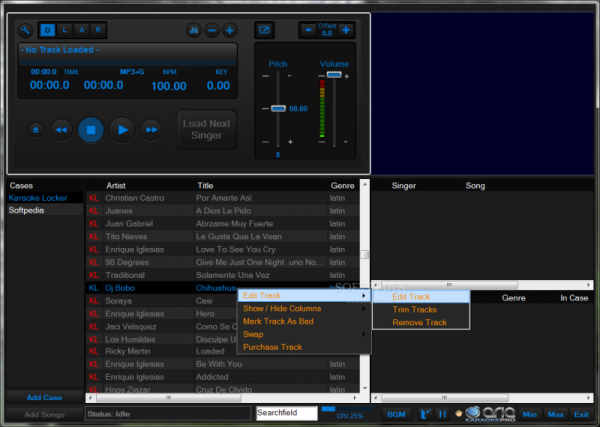Expand the Swap submenu
This screenshot has width=600, height=427.
pyautogui.click(x=304, y=334)
